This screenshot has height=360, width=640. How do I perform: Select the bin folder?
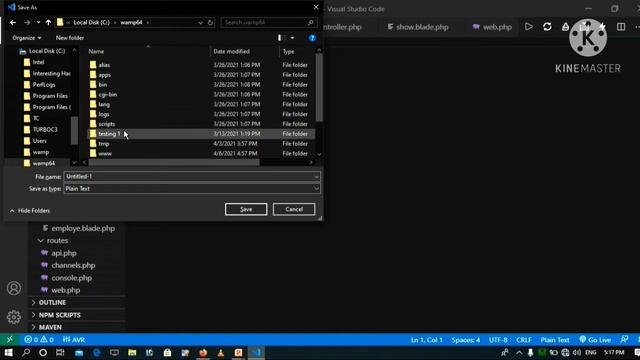click(x=102, y=84)
